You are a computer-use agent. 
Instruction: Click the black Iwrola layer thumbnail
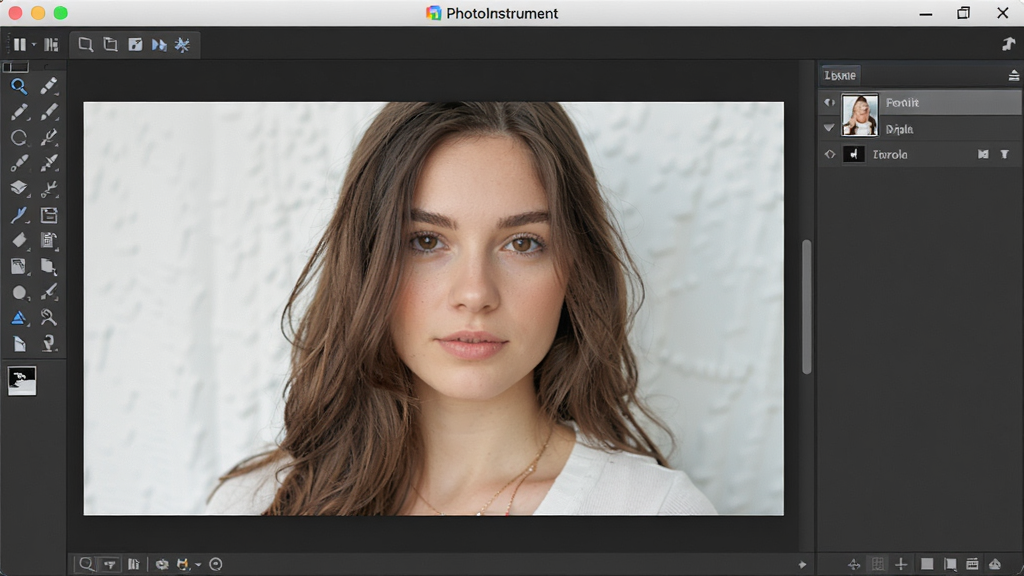pos(854,154)
